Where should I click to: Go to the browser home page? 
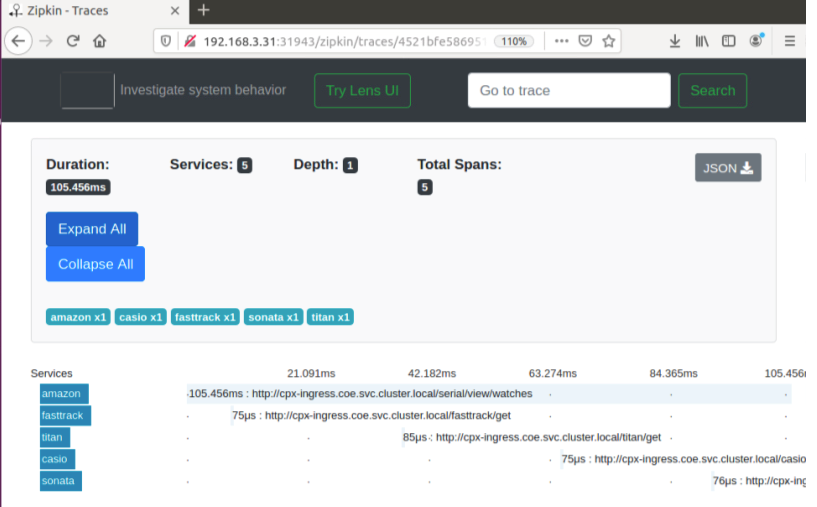100,42
